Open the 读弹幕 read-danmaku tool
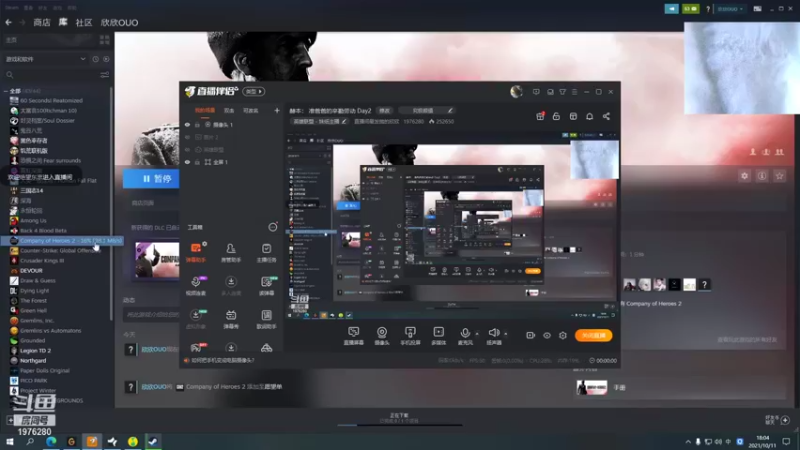Image resolution: width=800 pixels, height=450 pixels. pyautogui.click(x=266, y=286)
